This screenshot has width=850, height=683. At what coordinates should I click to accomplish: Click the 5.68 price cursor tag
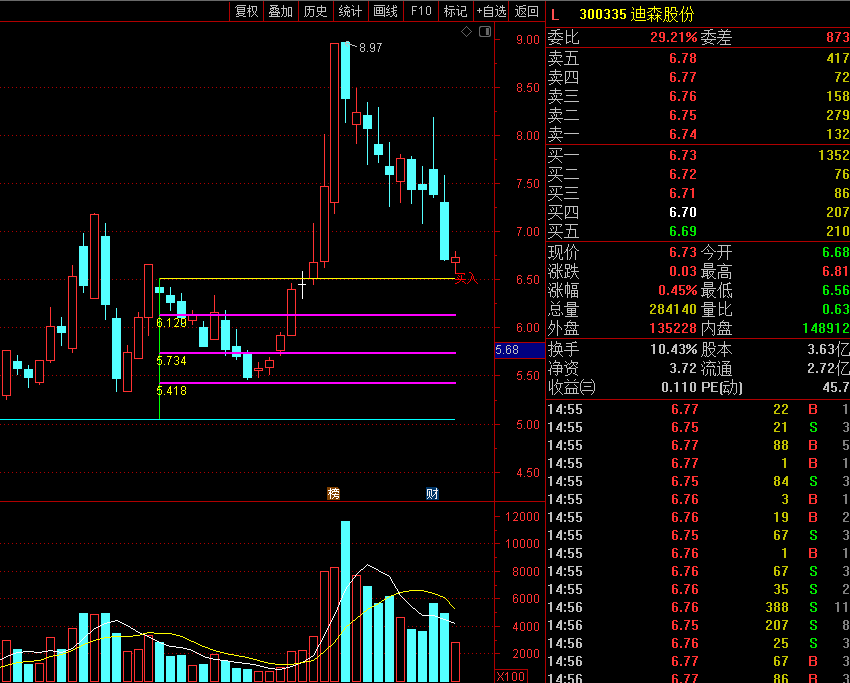point(519,350)
